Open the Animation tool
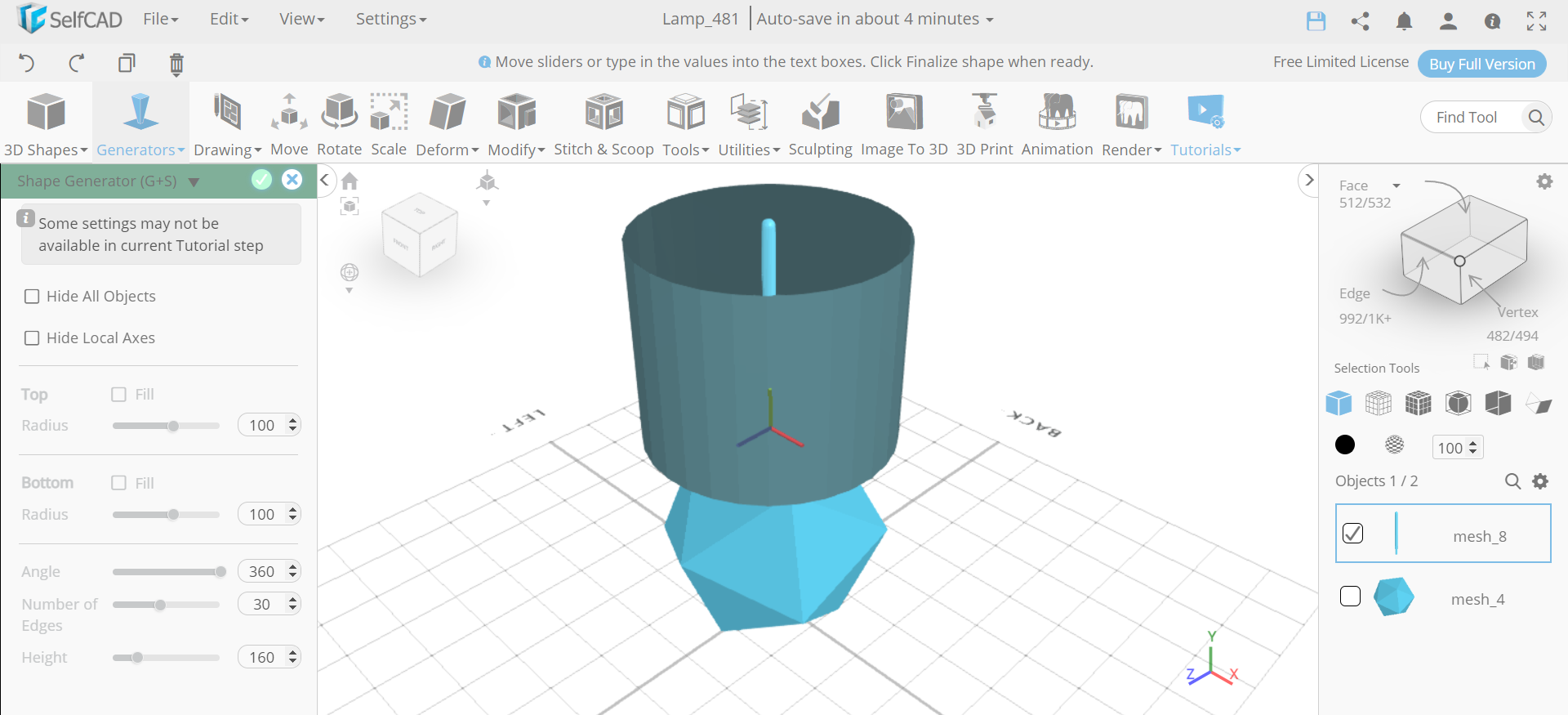The image size is (1568, 715). (1057, 124)
